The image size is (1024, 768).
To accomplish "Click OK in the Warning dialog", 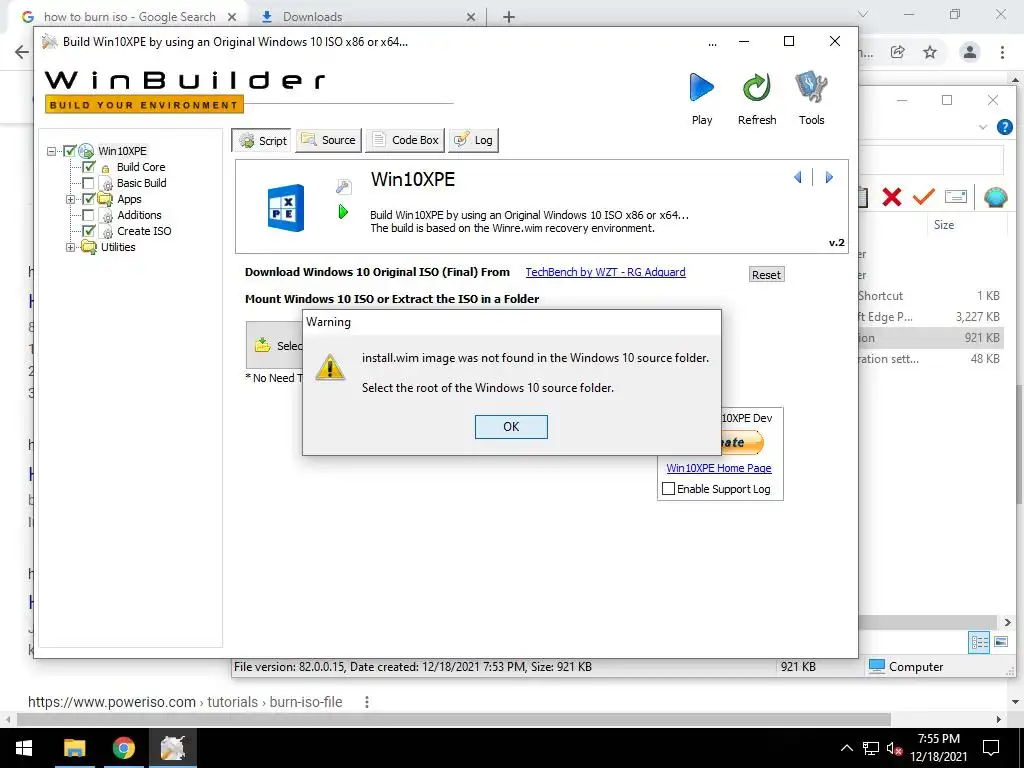I will [511, 426].
